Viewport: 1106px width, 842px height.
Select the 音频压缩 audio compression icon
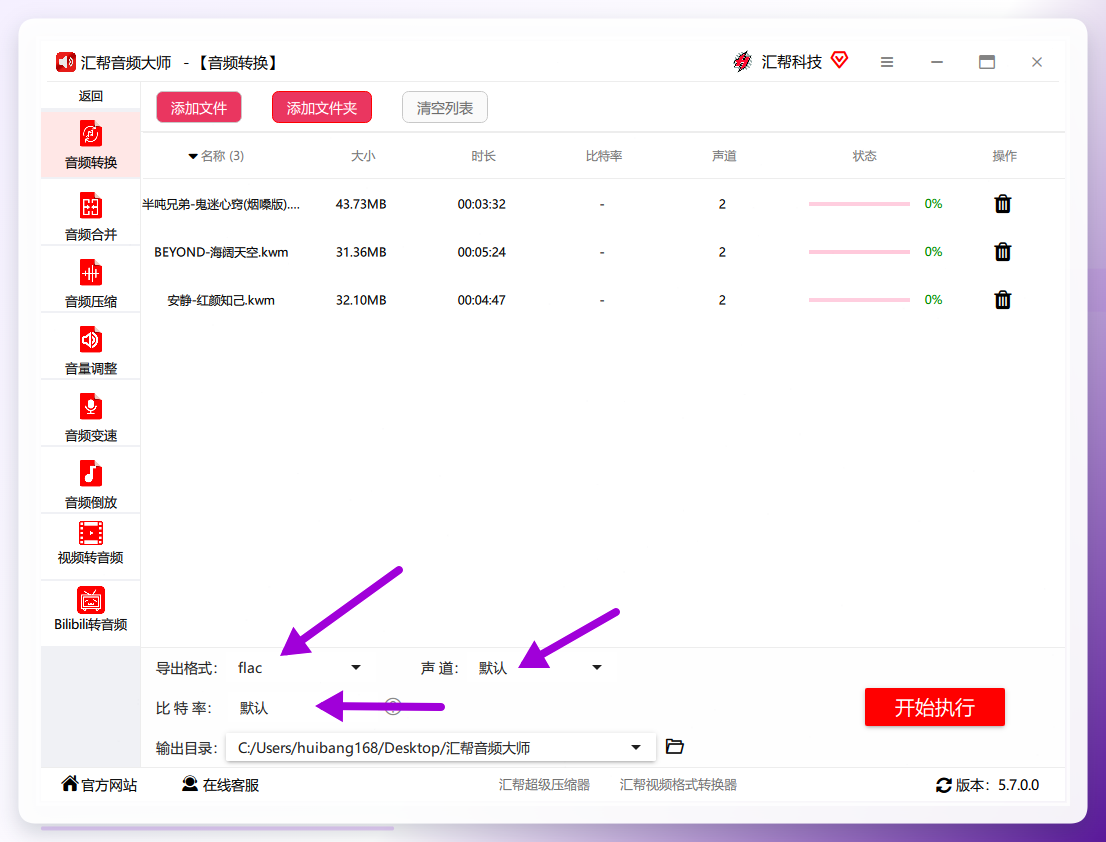91,274
